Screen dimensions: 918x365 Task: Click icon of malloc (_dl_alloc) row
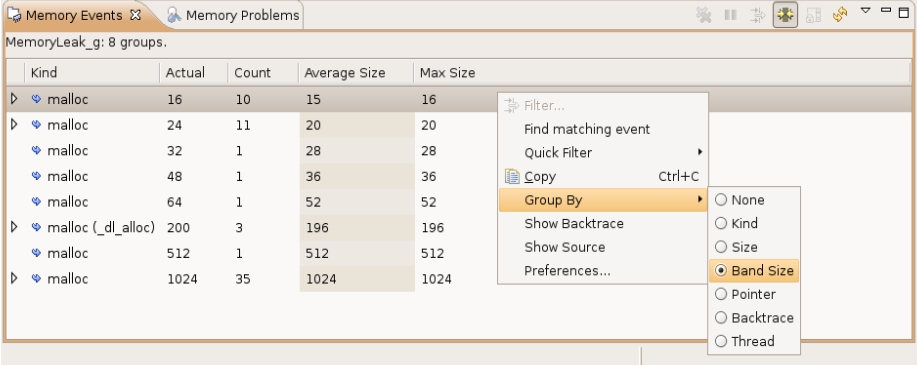pyautogui.click(x=36, y=227)
